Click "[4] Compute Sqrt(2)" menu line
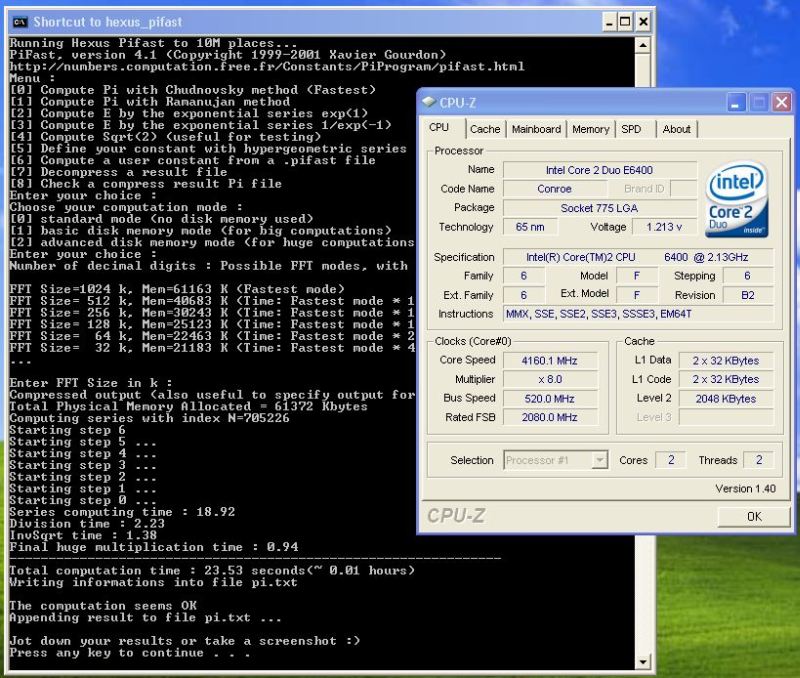 (x=165, y=137)
